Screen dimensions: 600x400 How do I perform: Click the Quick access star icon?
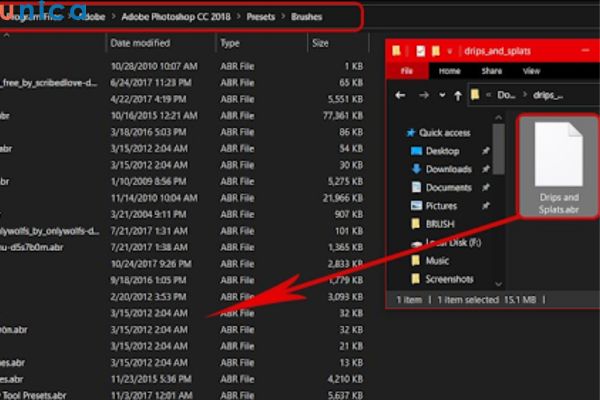tap(410, 132)
